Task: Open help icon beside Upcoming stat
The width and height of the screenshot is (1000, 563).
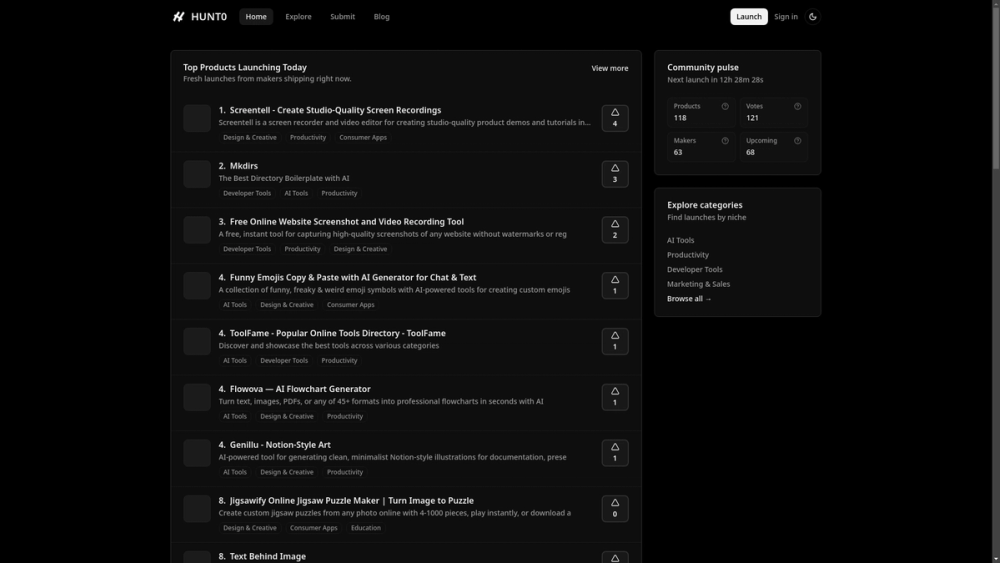Action: pyautogui.click(x=797, y=141)
